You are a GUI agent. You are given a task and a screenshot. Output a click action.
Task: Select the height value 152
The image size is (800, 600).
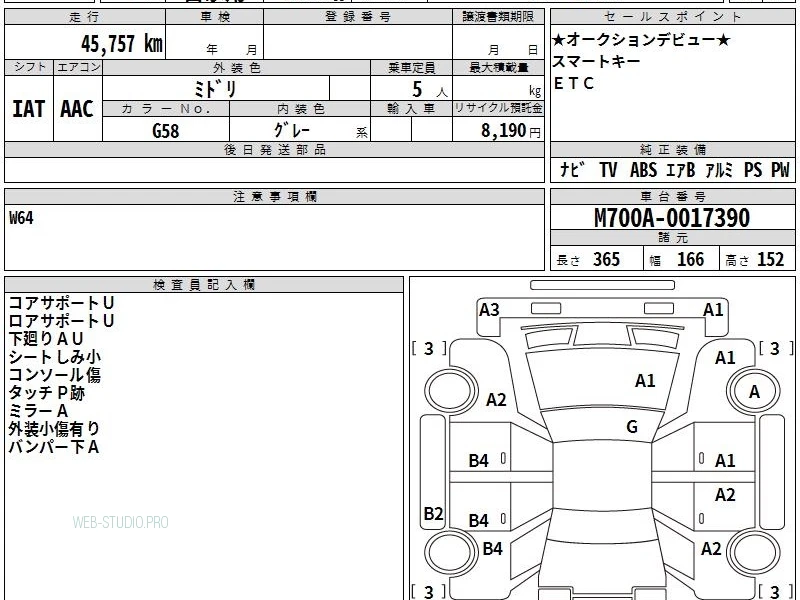pos(770,259)
